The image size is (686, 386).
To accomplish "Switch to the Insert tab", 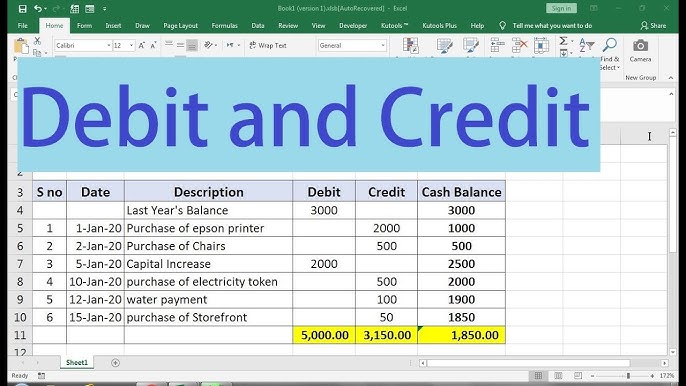I will [x=113, y=26].
